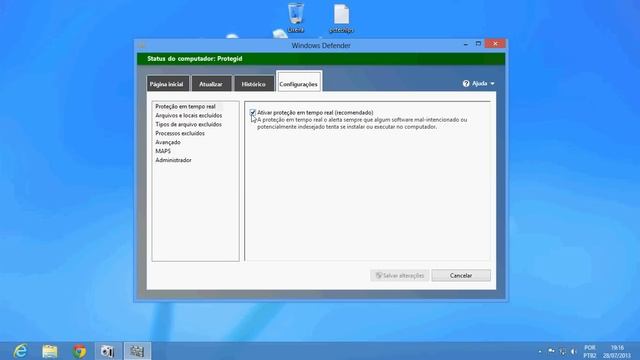Close the Windows Defender window
640x360 pixels.
point(495,44)
